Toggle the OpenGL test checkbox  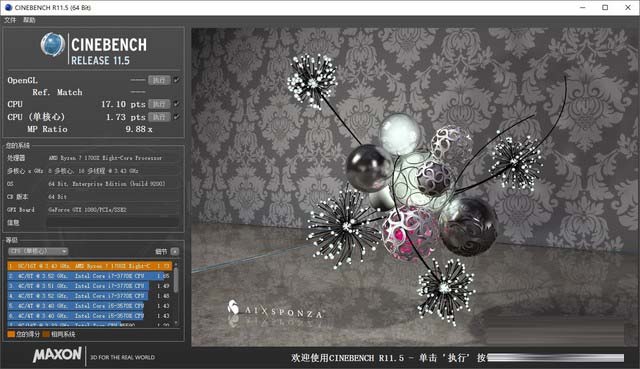(x=176, y=80)
